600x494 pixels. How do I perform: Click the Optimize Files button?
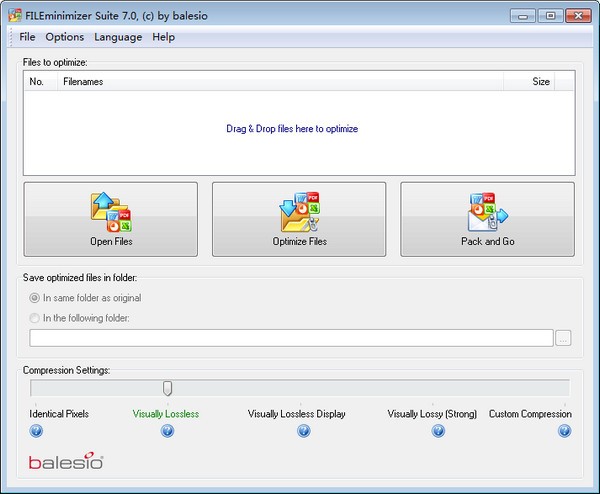(299, 219)
